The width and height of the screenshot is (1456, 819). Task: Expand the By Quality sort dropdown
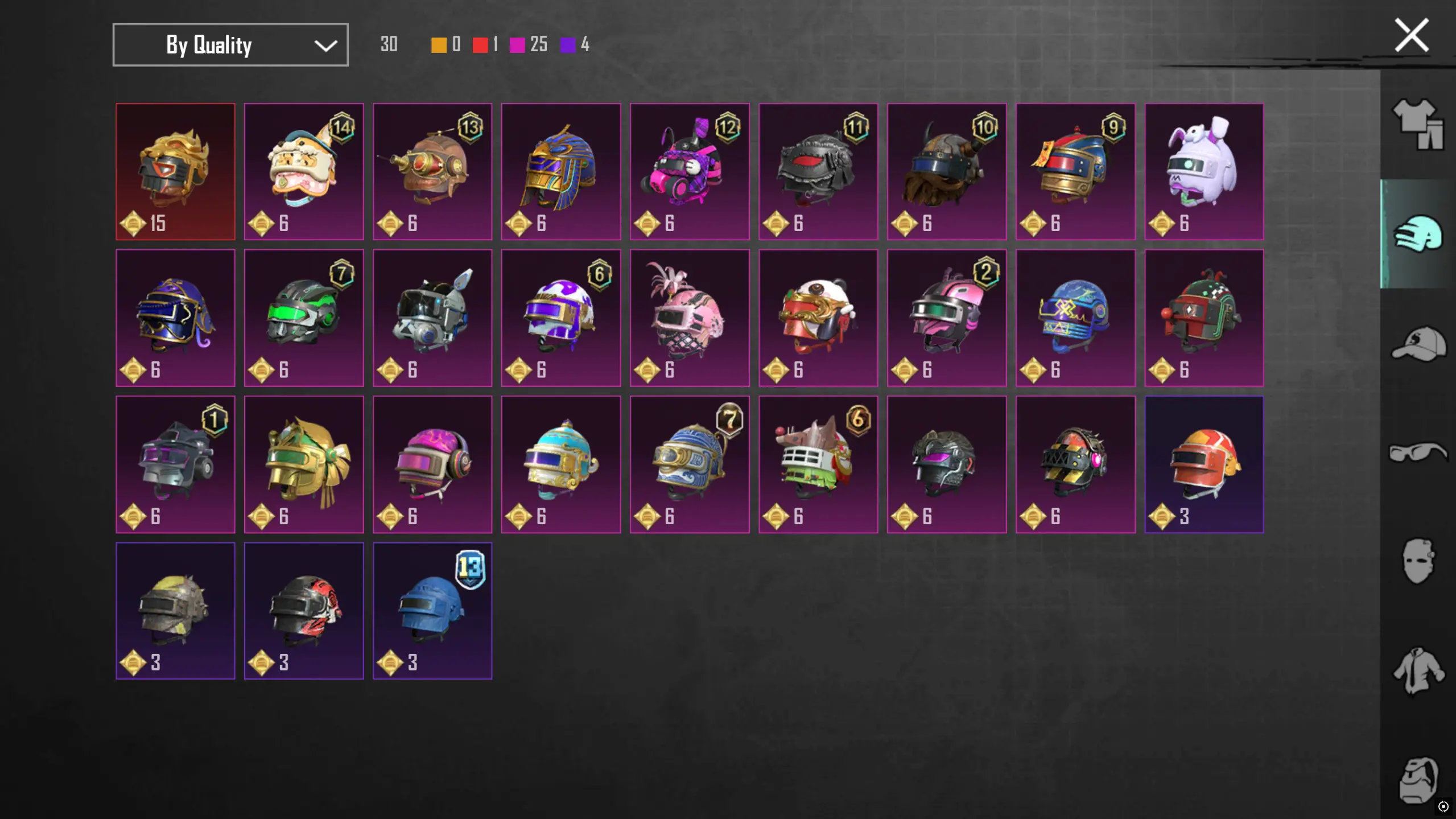230,44
